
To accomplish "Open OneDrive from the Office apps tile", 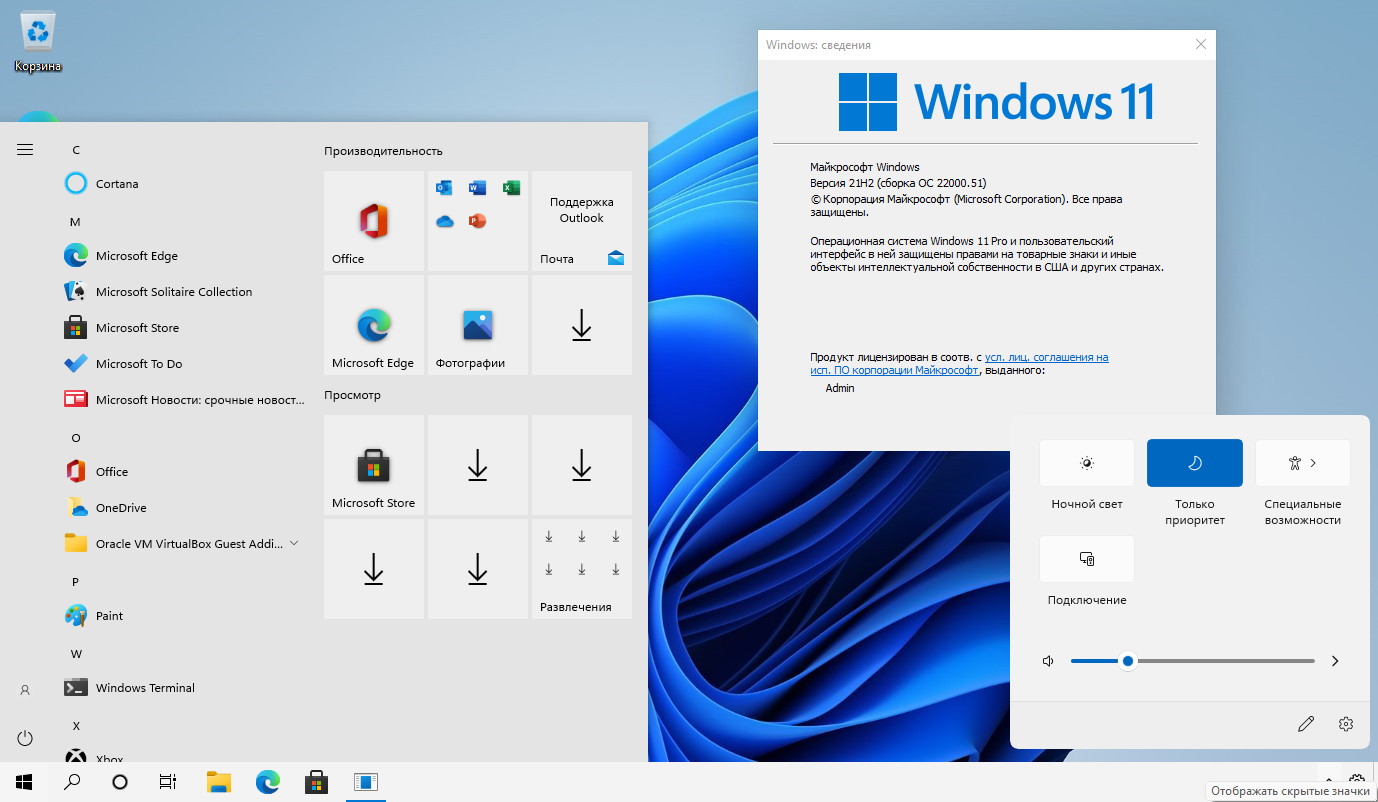I will point(445,221).
